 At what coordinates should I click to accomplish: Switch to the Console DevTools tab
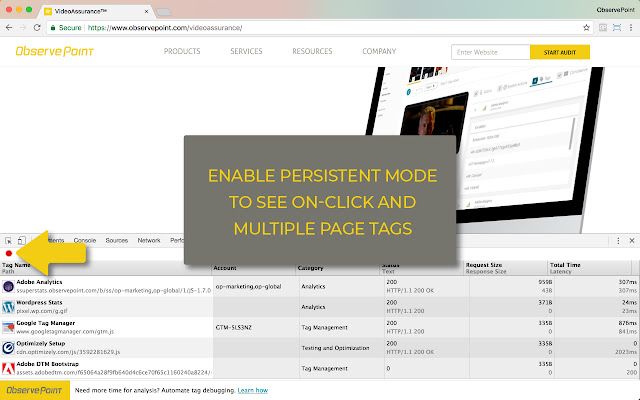coord(84,240)
